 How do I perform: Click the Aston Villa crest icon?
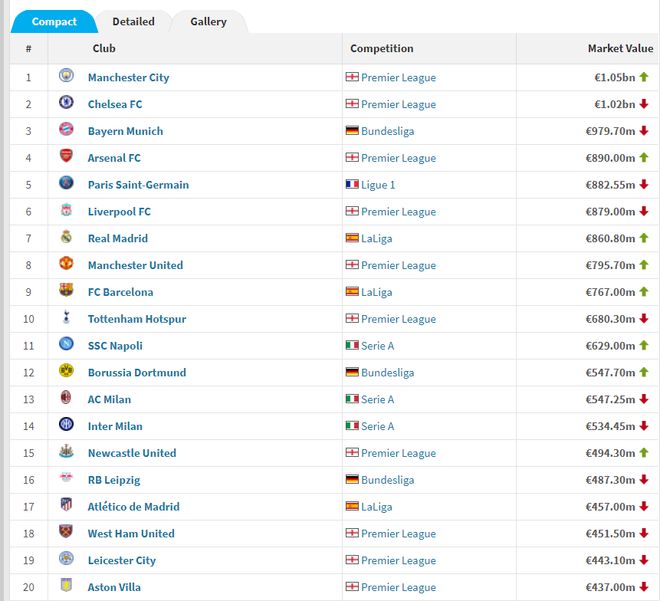click(x=66, y=587)
